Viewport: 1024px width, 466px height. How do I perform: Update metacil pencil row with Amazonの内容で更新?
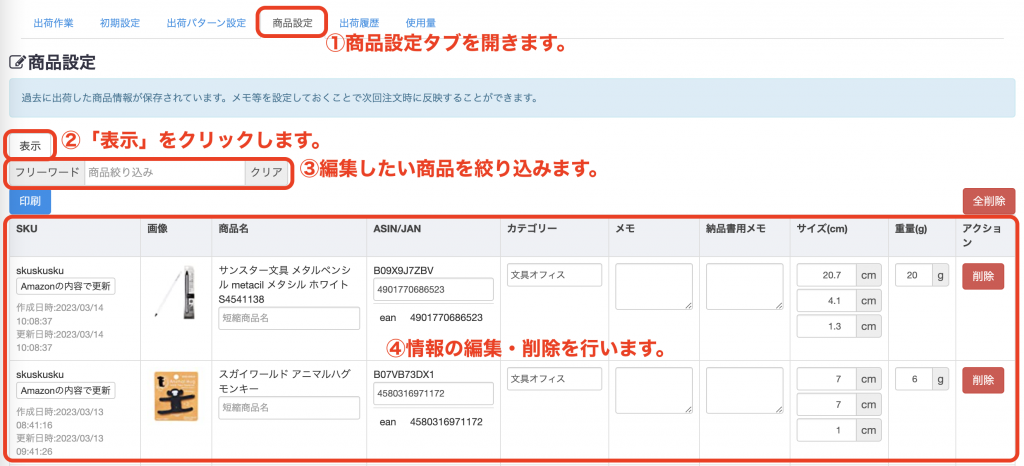pyautogui.click(x=66, y=286)
